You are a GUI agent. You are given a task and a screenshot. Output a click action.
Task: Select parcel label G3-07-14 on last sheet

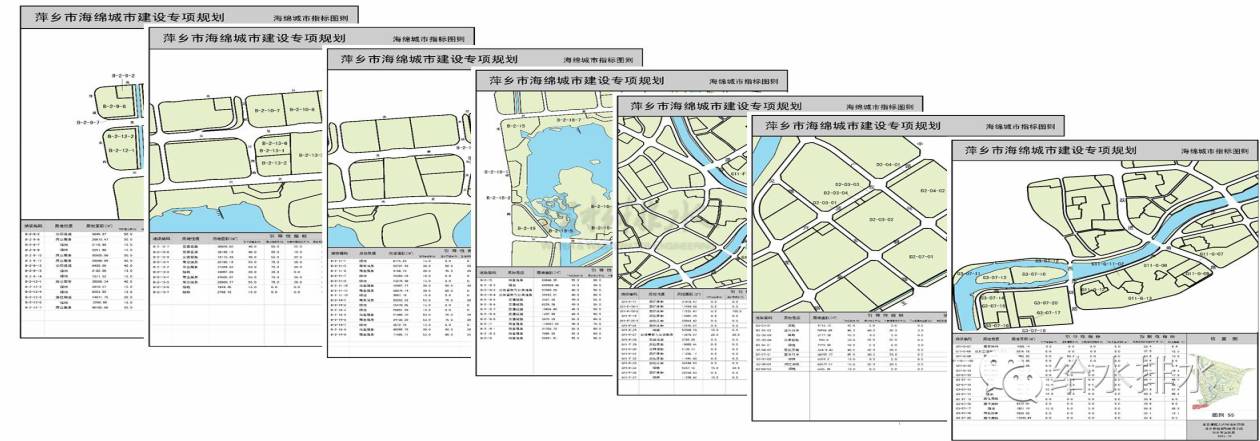tap(992, 298)
